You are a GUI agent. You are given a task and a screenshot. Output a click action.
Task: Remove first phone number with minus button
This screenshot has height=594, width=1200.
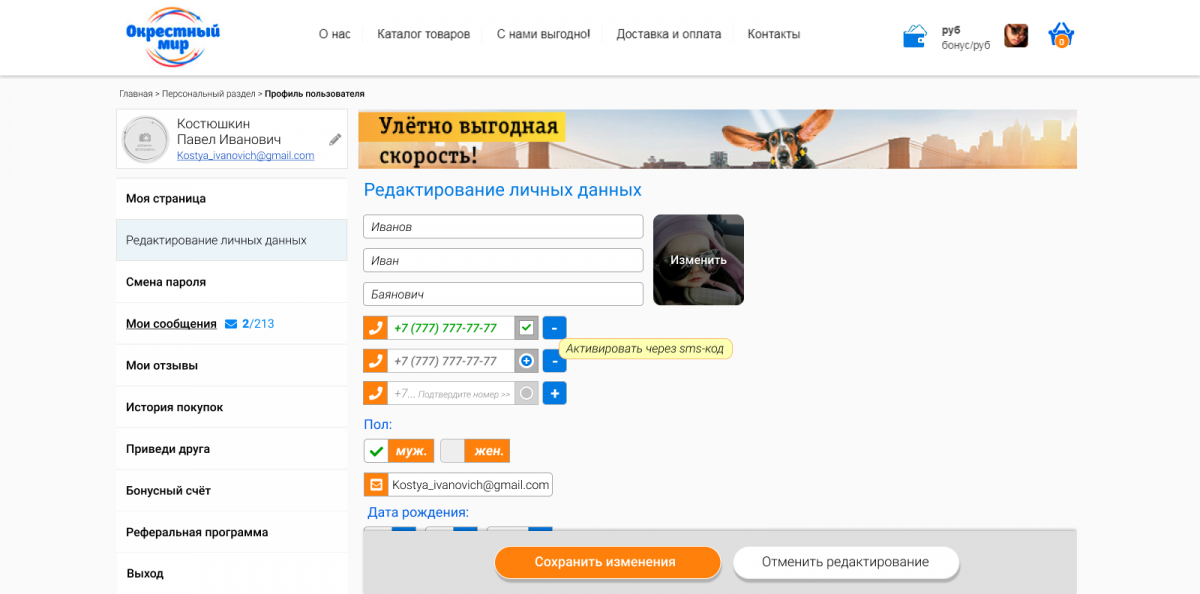tap(554, 327)
